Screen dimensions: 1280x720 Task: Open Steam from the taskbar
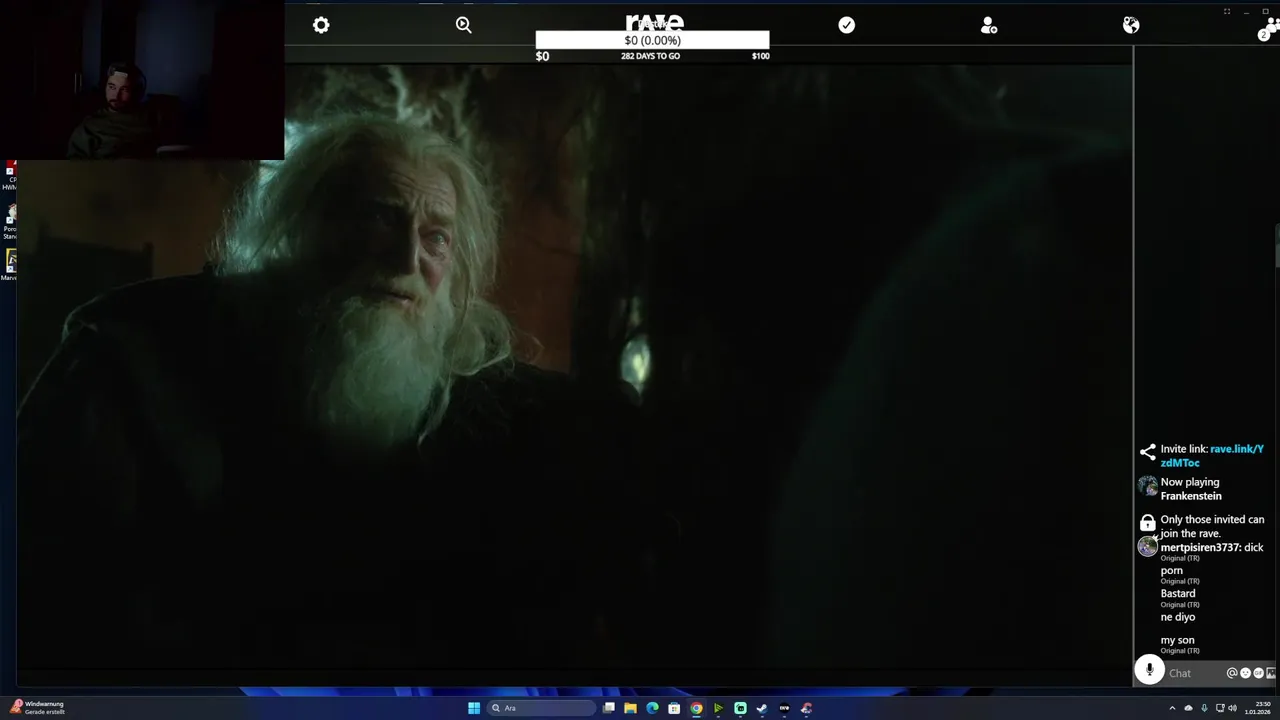click(x=762, y=708)
